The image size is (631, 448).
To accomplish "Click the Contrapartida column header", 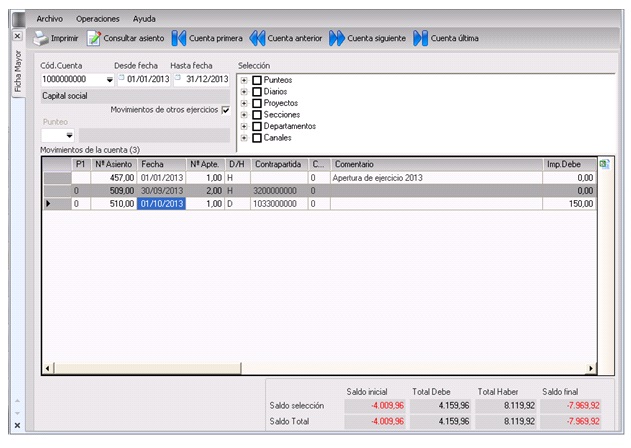I will point(278,163).
